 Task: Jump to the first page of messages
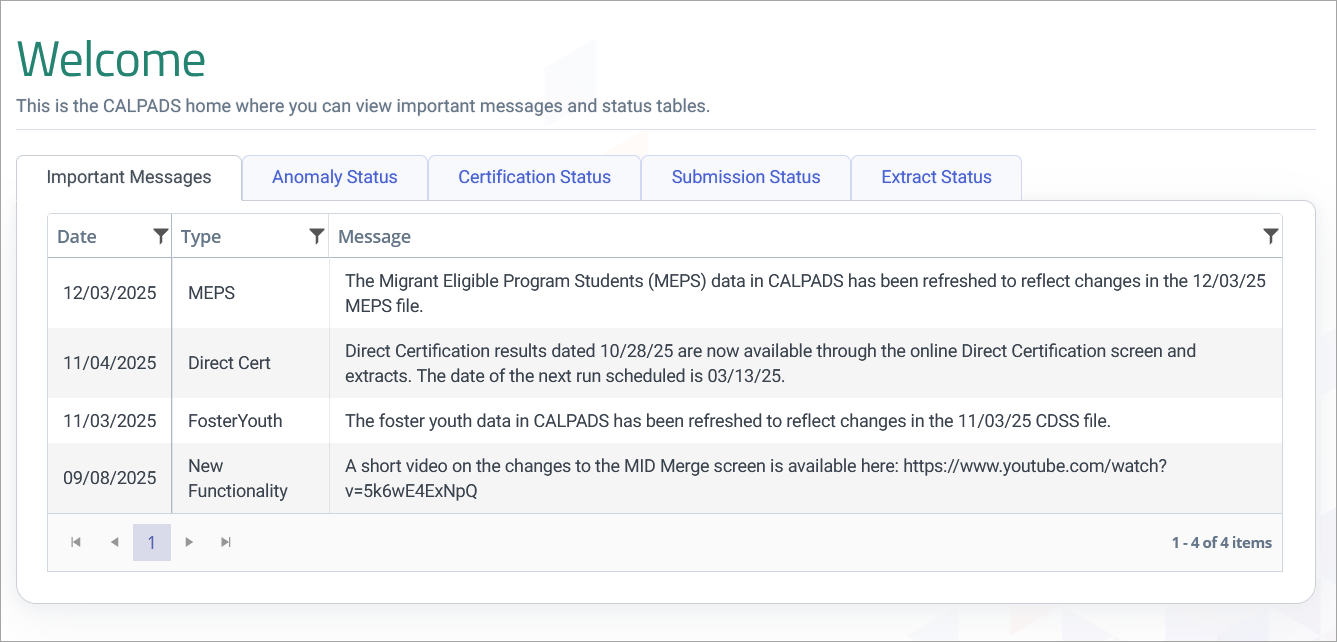pyautogui.click(x=75, y=541)
